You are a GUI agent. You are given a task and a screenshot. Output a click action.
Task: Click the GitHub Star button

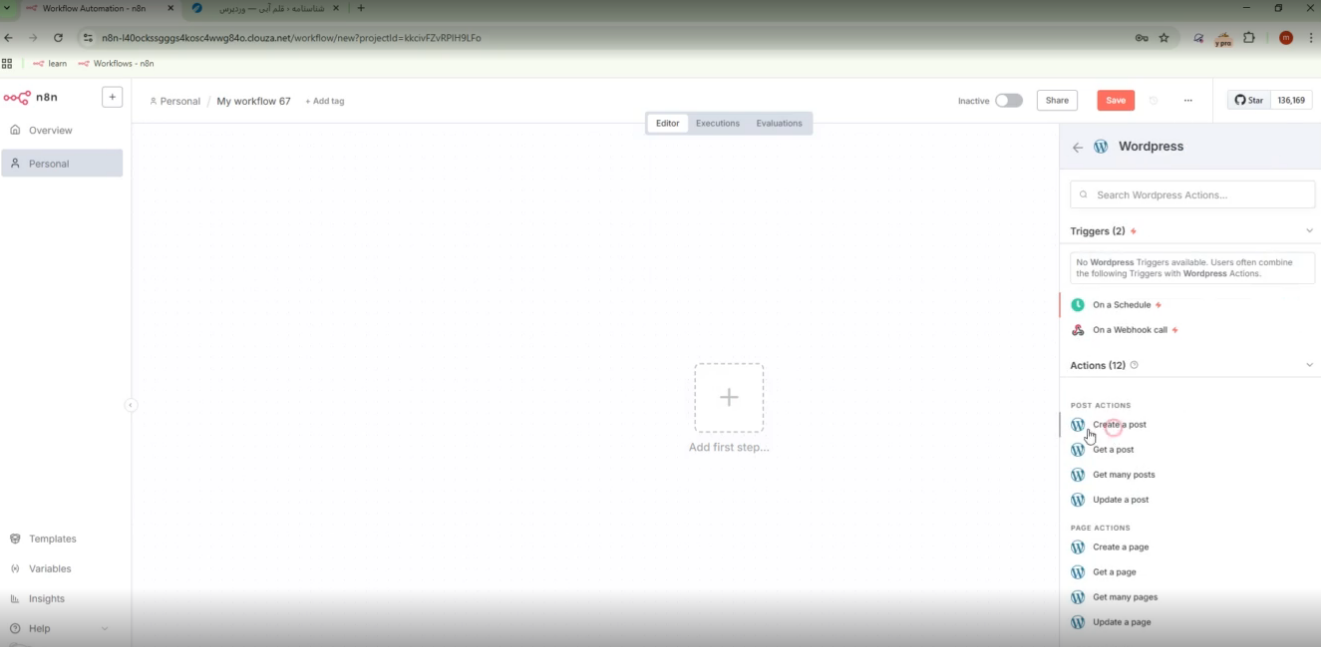(x=1249, y=101)
